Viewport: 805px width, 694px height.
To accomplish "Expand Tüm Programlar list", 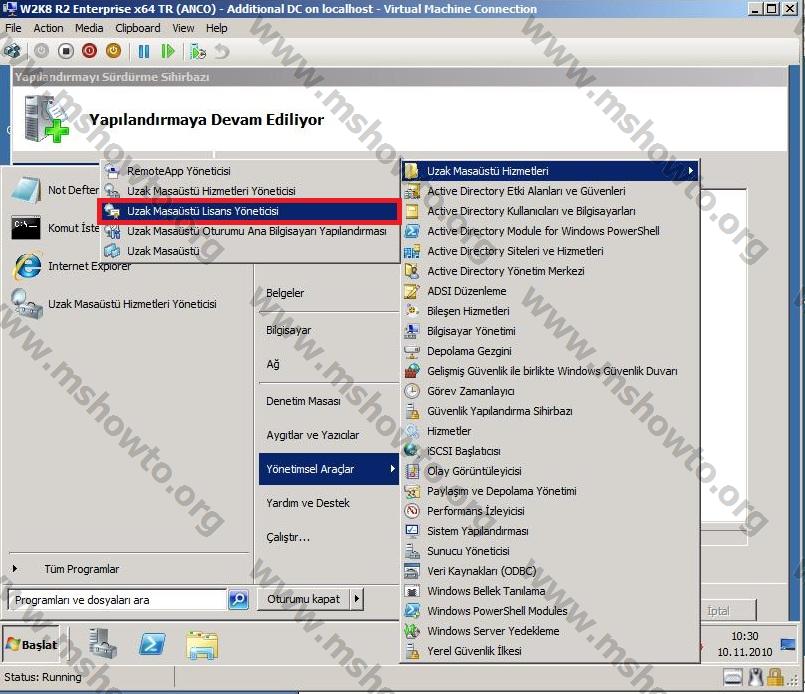I will 80,569.
